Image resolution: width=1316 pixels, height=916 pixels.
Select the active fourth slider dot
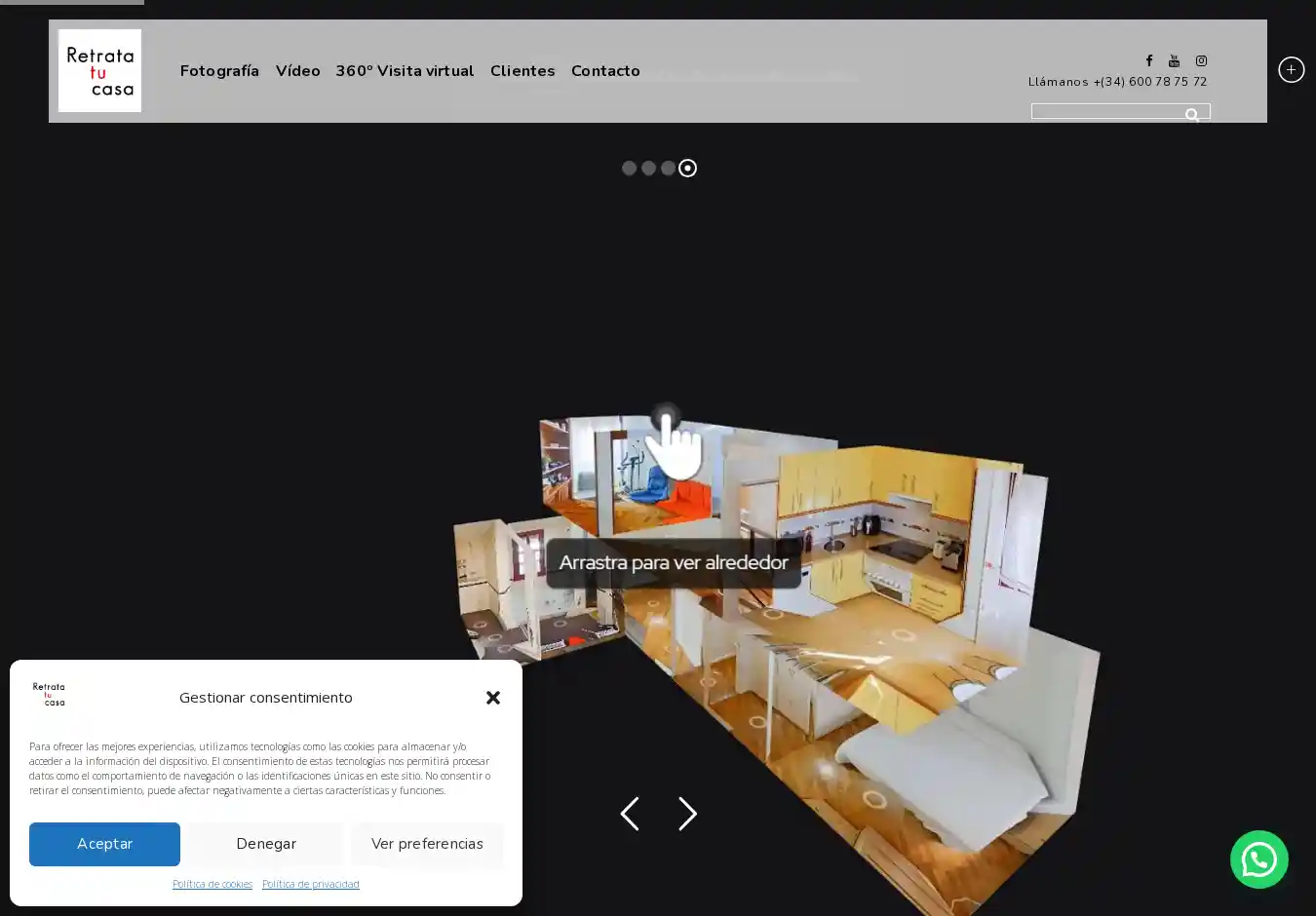(687, 169)
